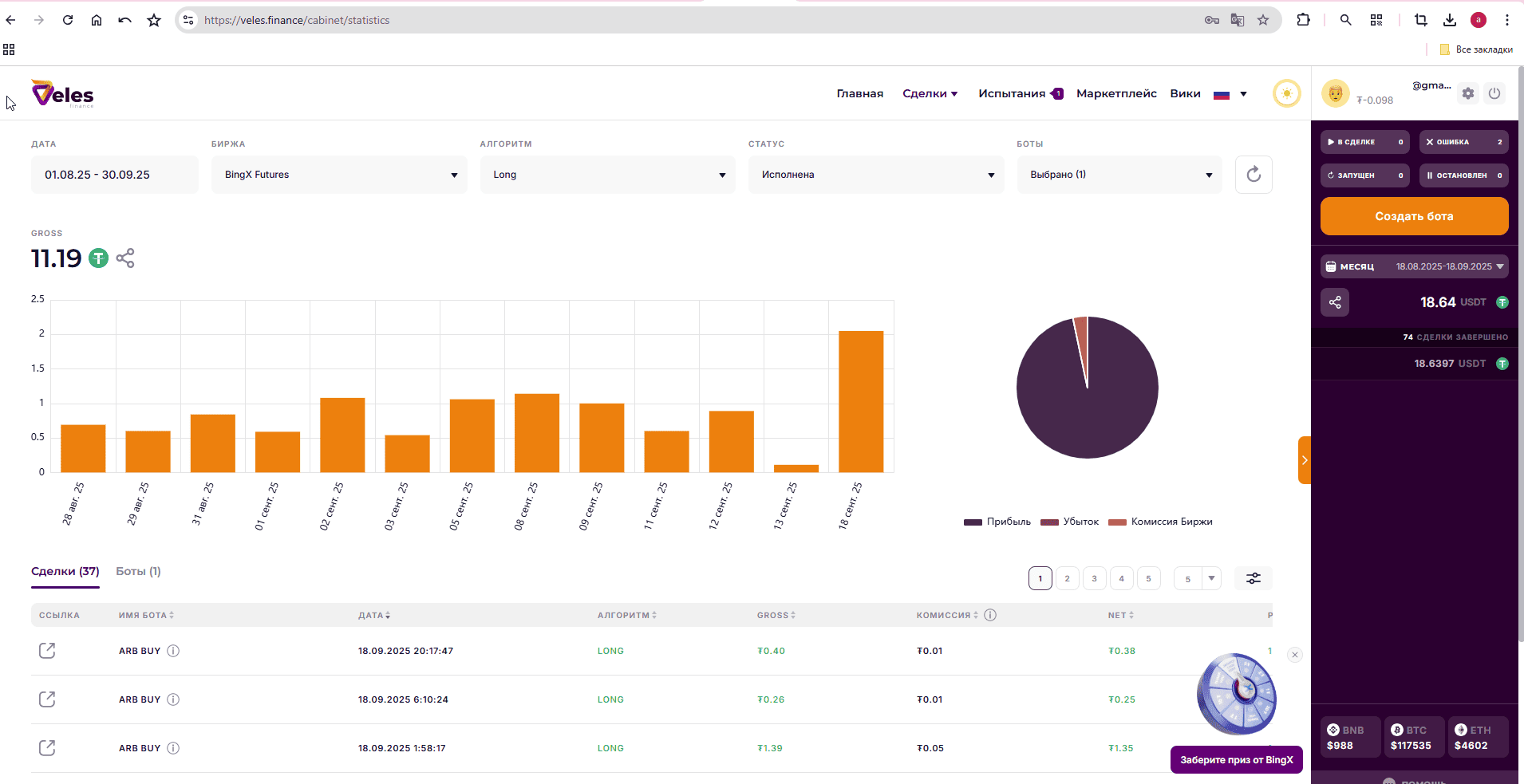This screenshot has width=1524, height=784.
Task: Open account settings gear icon
Action: pyautogui.click(x=1468, y=93)
